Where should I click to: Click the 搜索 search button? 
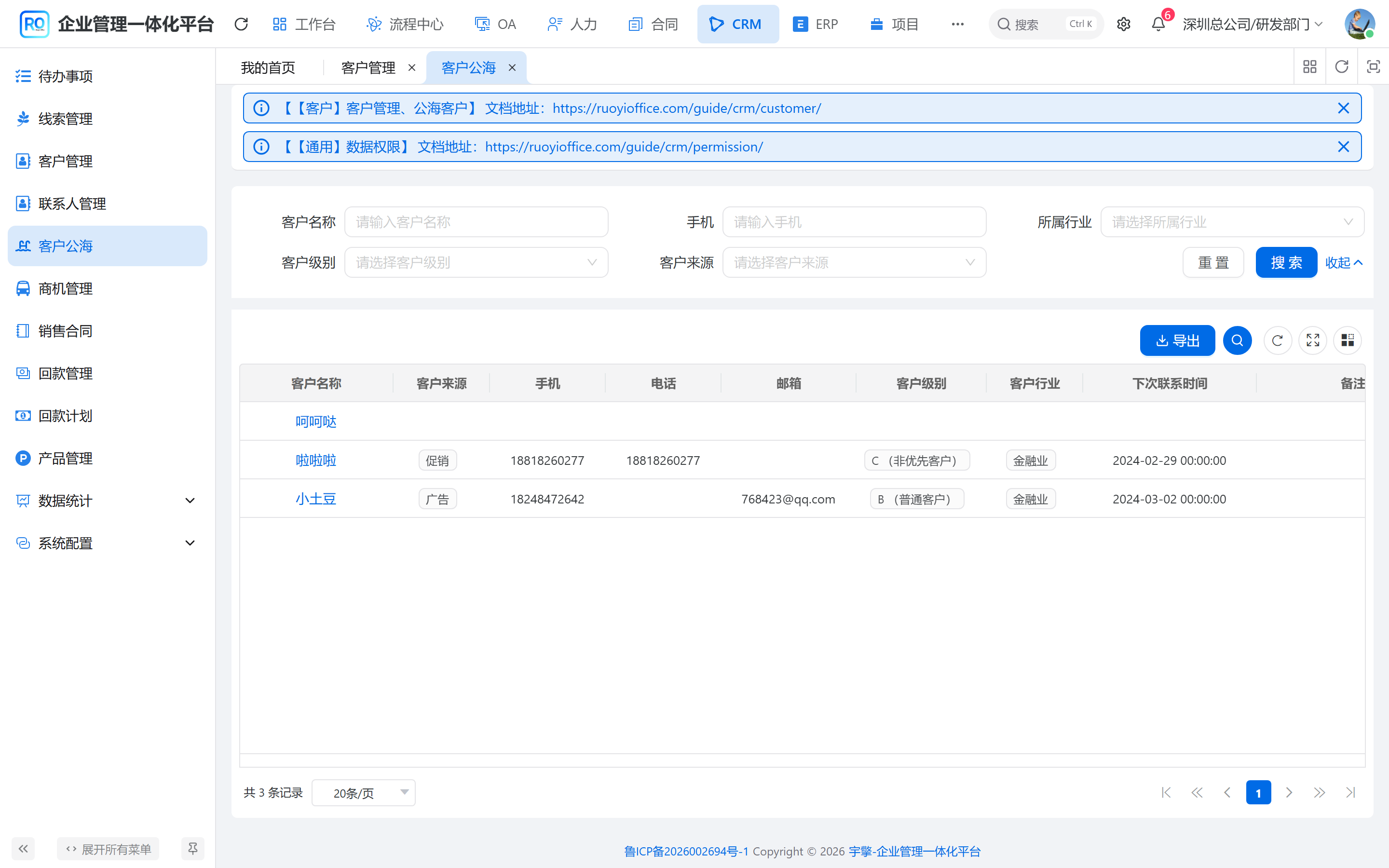pos(1286,263)
